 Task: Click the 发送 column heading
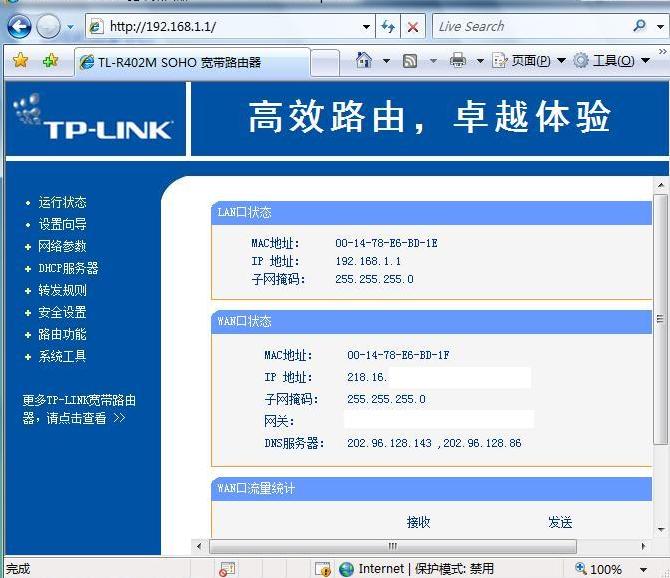click(560, 522)
